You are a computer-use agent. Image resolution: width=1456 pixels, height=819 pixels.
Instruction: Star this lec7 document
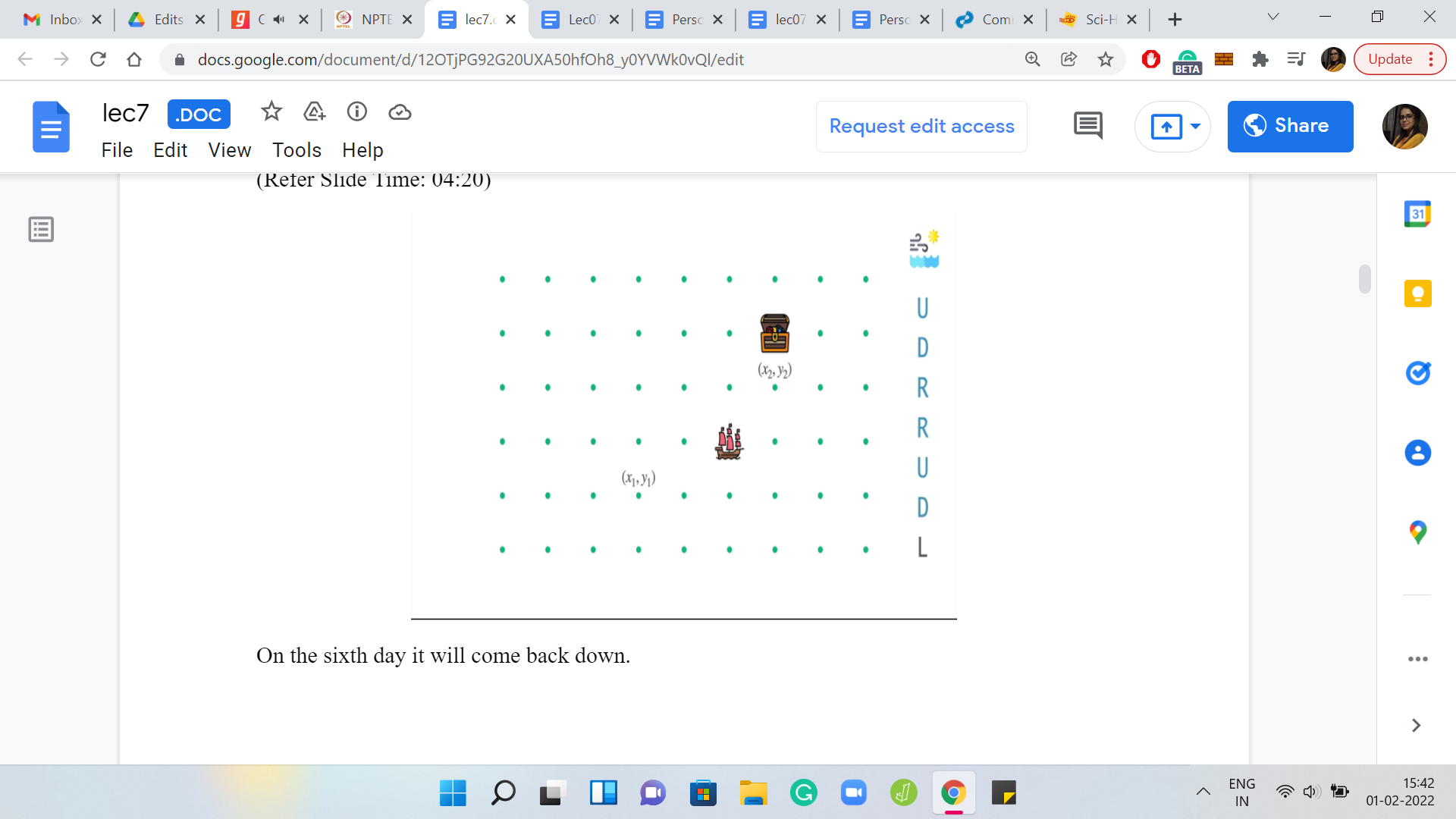coord(271,112)
